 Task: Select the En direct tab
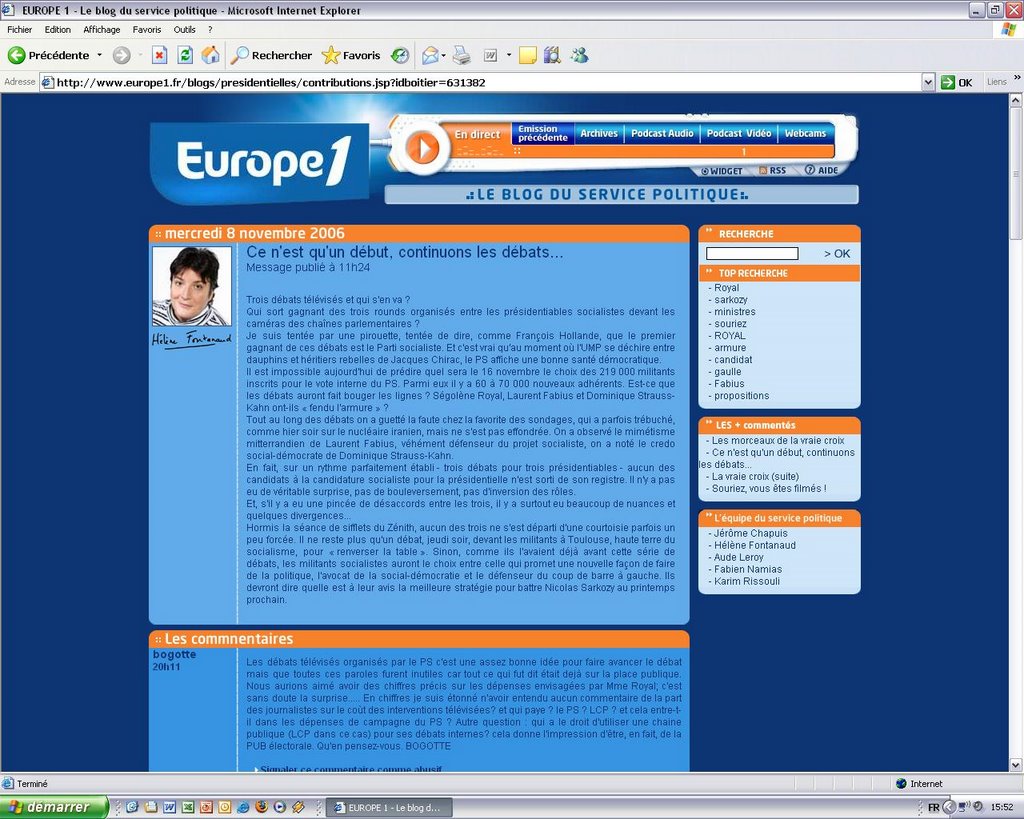click(477, 135)
